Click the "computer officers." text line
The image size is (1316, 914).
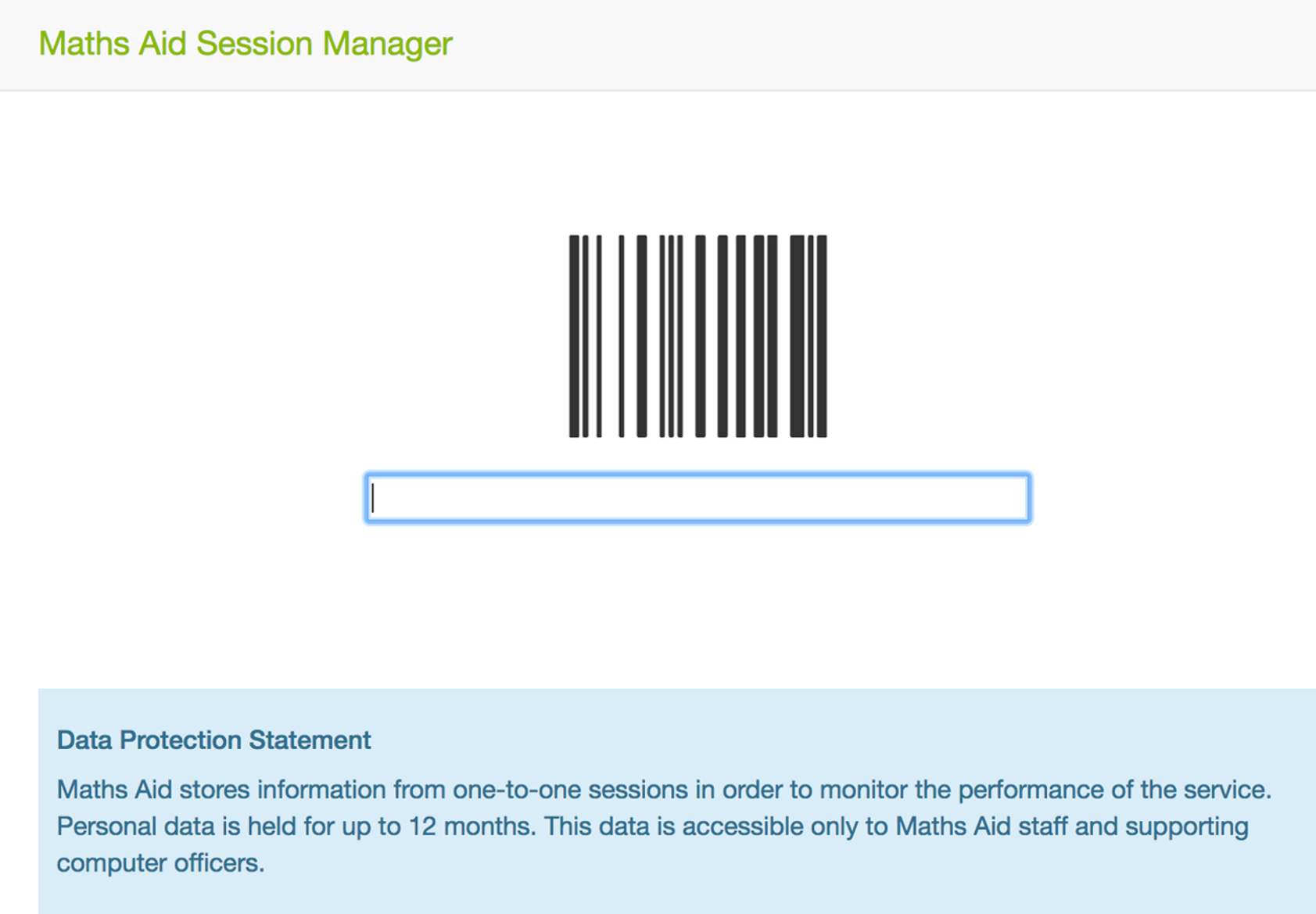pos(161,863)
